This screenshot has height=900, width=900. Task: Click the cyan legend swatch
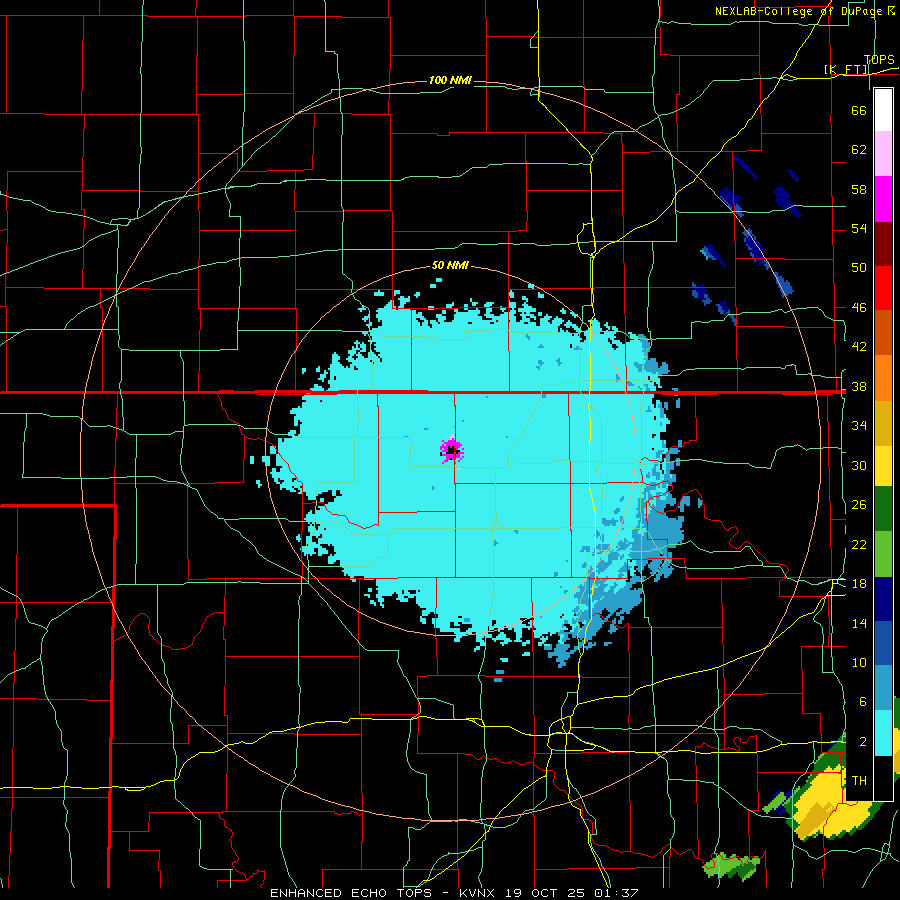[x=883, y=733]
